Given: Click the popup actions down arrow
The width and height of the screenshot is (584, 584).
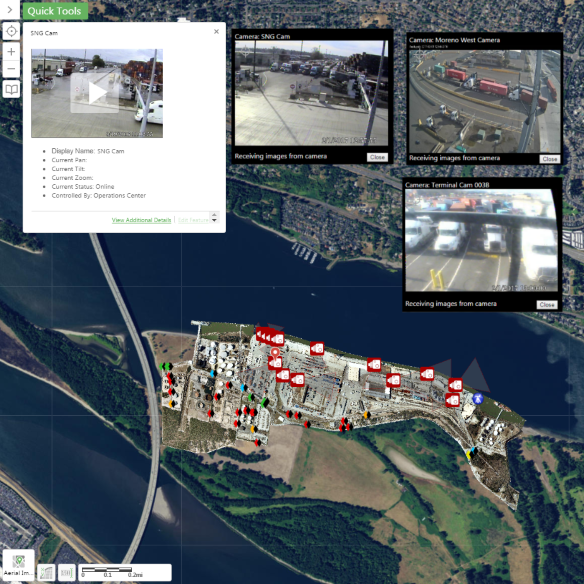Looking at the screenshot, I should click(x=214, y=220).
